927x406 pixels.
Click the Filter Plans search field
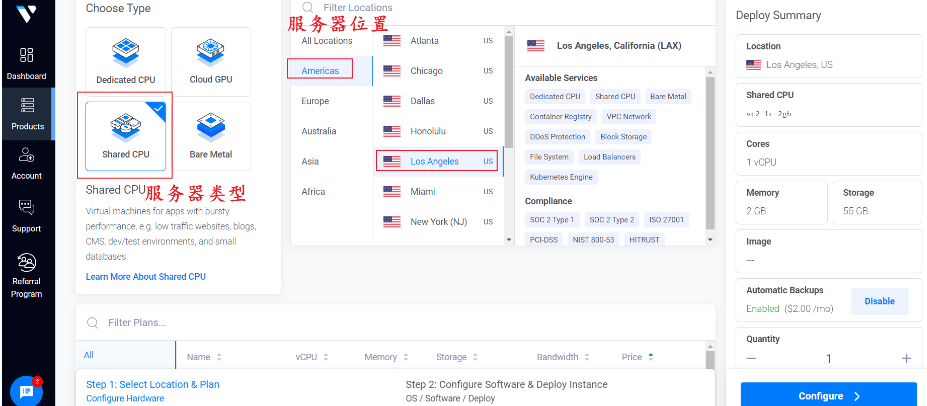click(400, 322)
